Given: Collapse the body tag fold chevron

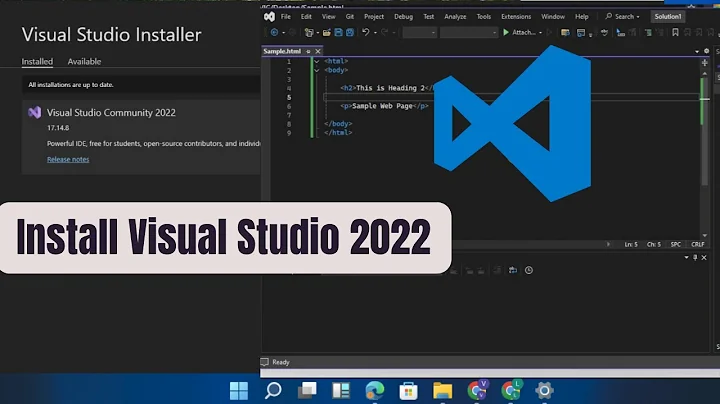Looking at the screenshot, I should (316, 70).
